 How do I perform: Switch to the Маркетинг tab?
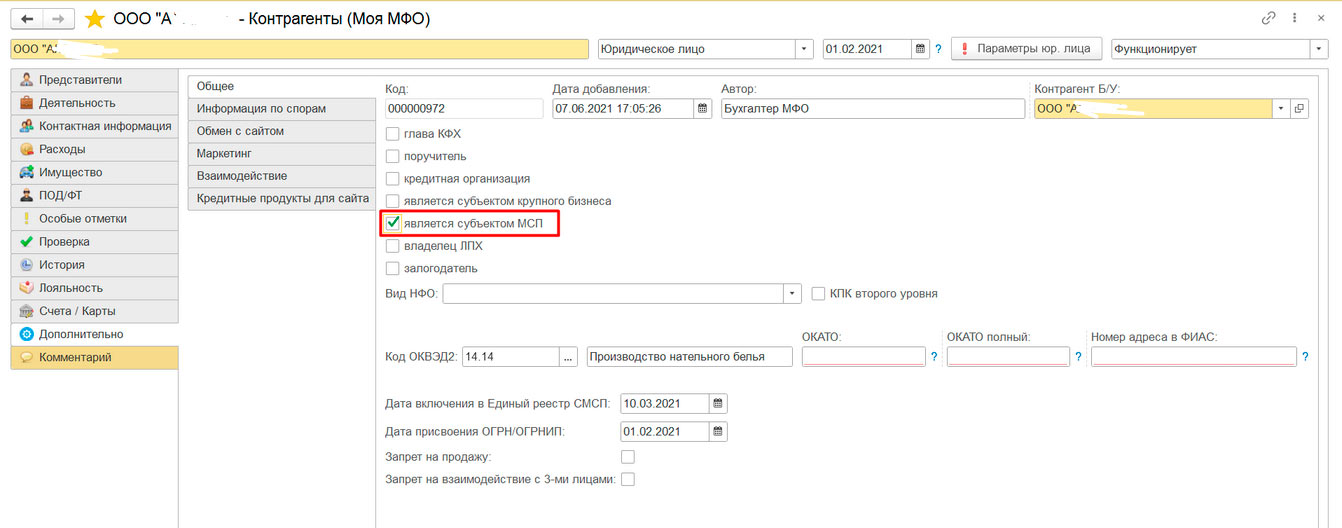[x=281, y=154]
